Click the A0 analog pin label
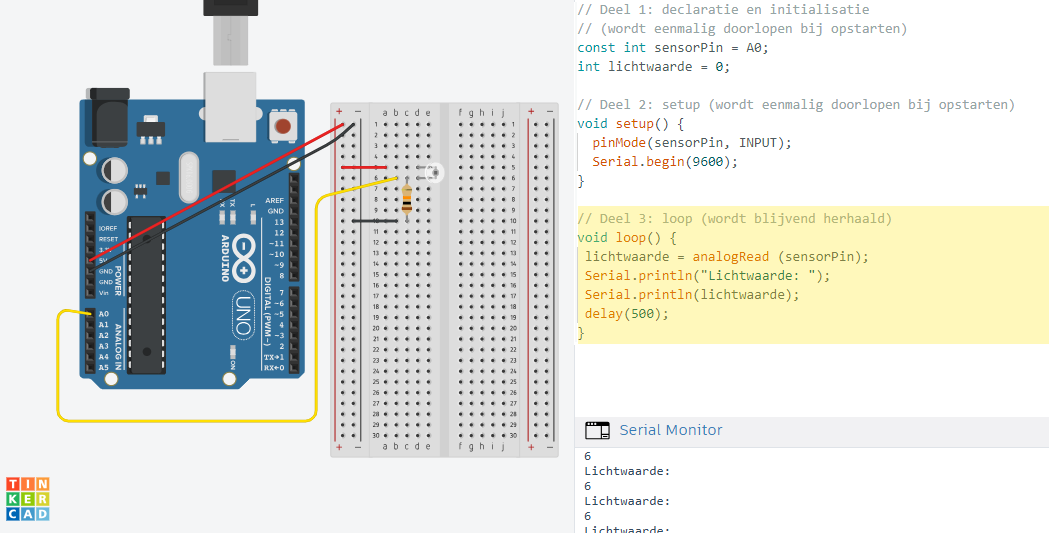1049x533 pixels. [x=103, y=314]
